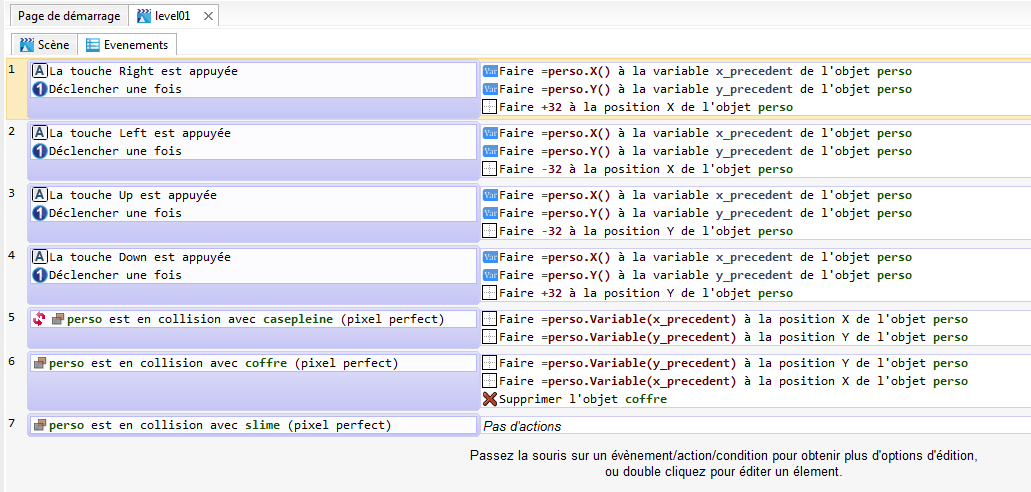The image size is (1031, 492).
Task: Select event 6 action setting X to x_precedent
Action: point(733,381)
